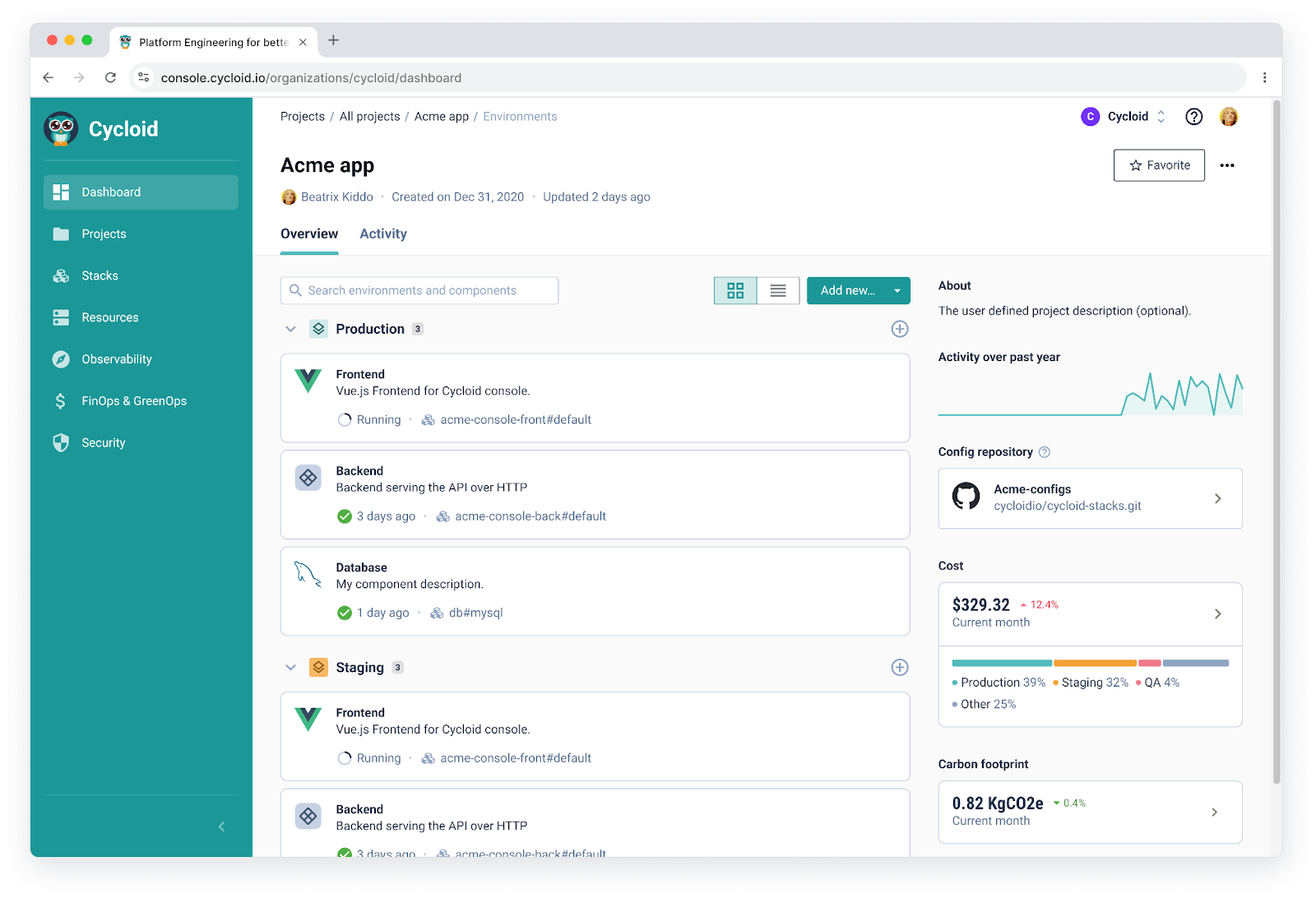
Task: Go to All projects breadcrumb
Action: click(369, 117)
